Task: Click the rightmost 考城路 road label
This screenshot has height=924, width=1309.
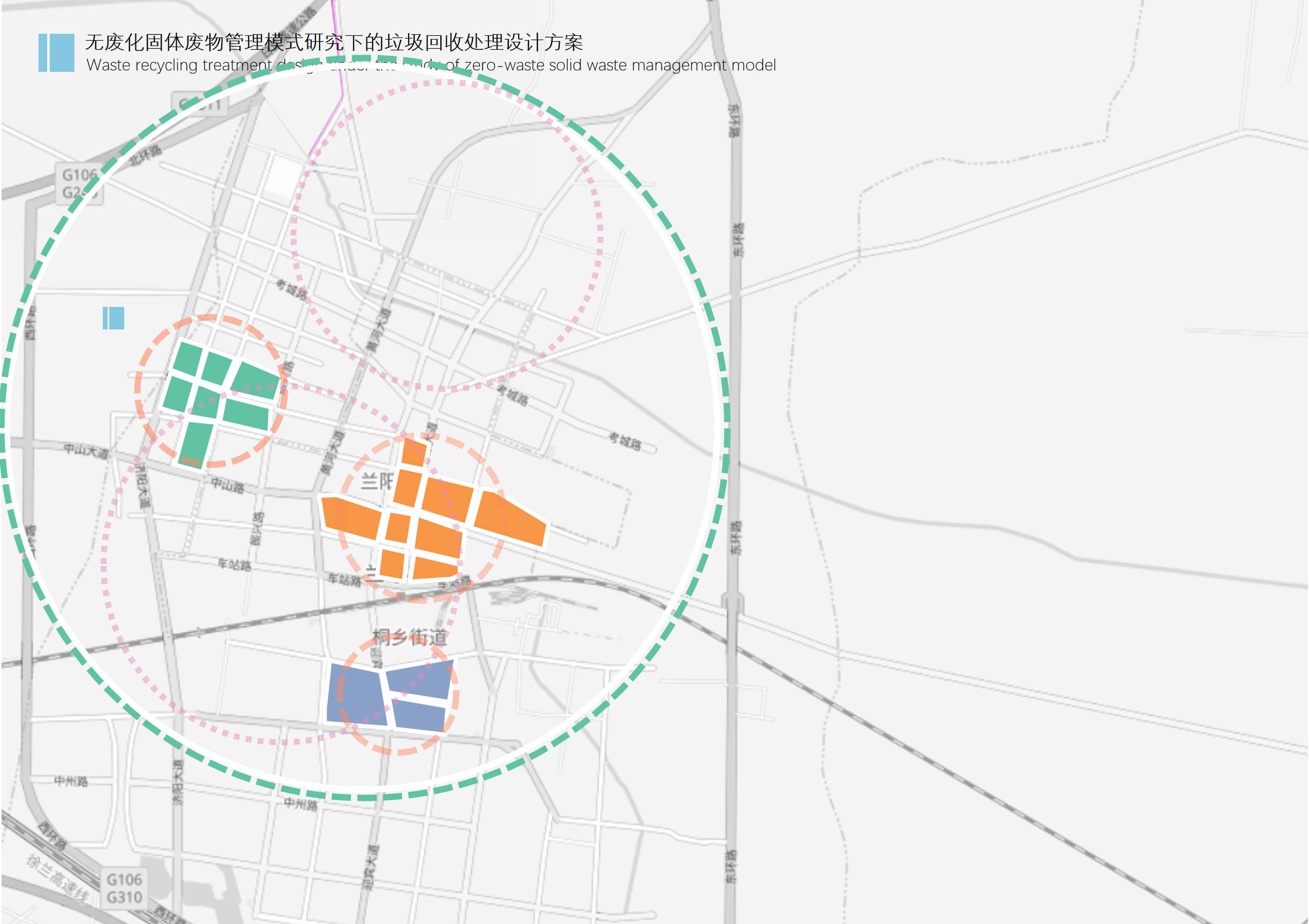Action: pyautogui.click(x=625, y=441)
